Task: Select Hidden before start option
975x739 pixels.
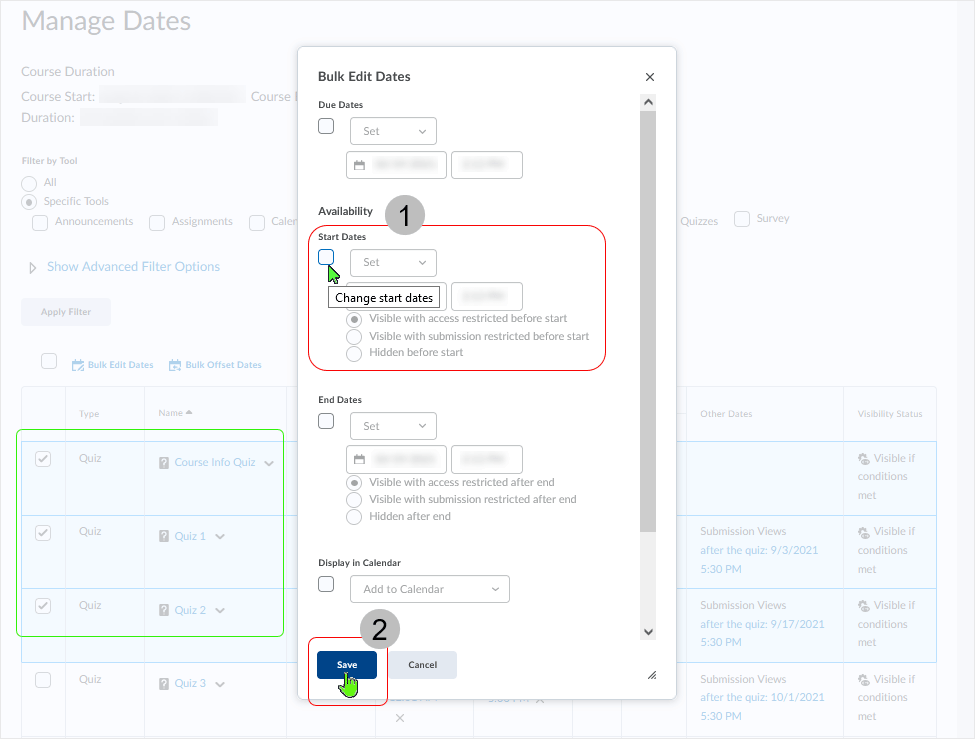Action: click(x=354, y=353)
